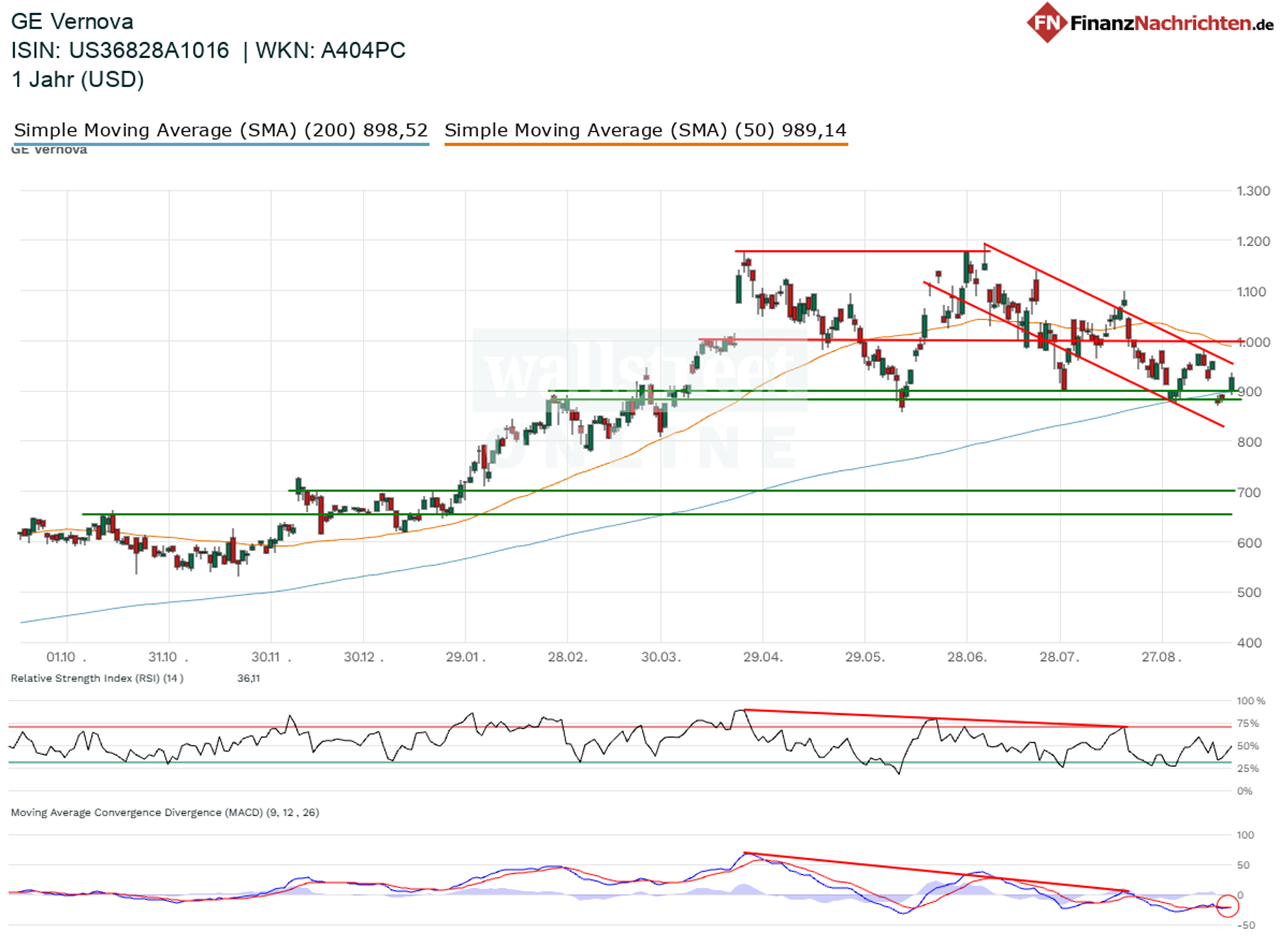Click the RSI 25% scale label
1280x940 pixels.
coord(1250,769)
